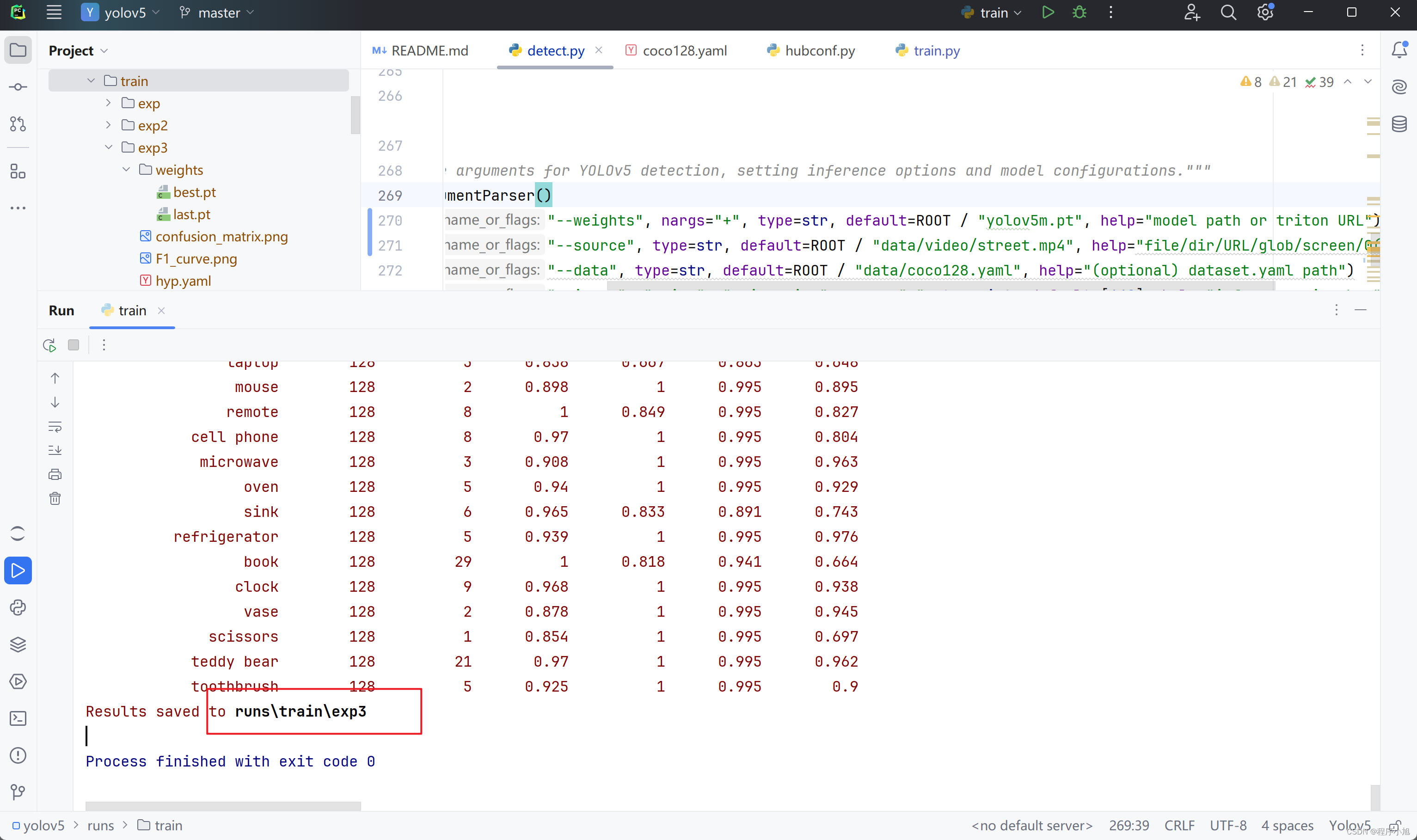Open the Commit tool window icon
This screenshot has width=1417, height=840.
[18, 87]
